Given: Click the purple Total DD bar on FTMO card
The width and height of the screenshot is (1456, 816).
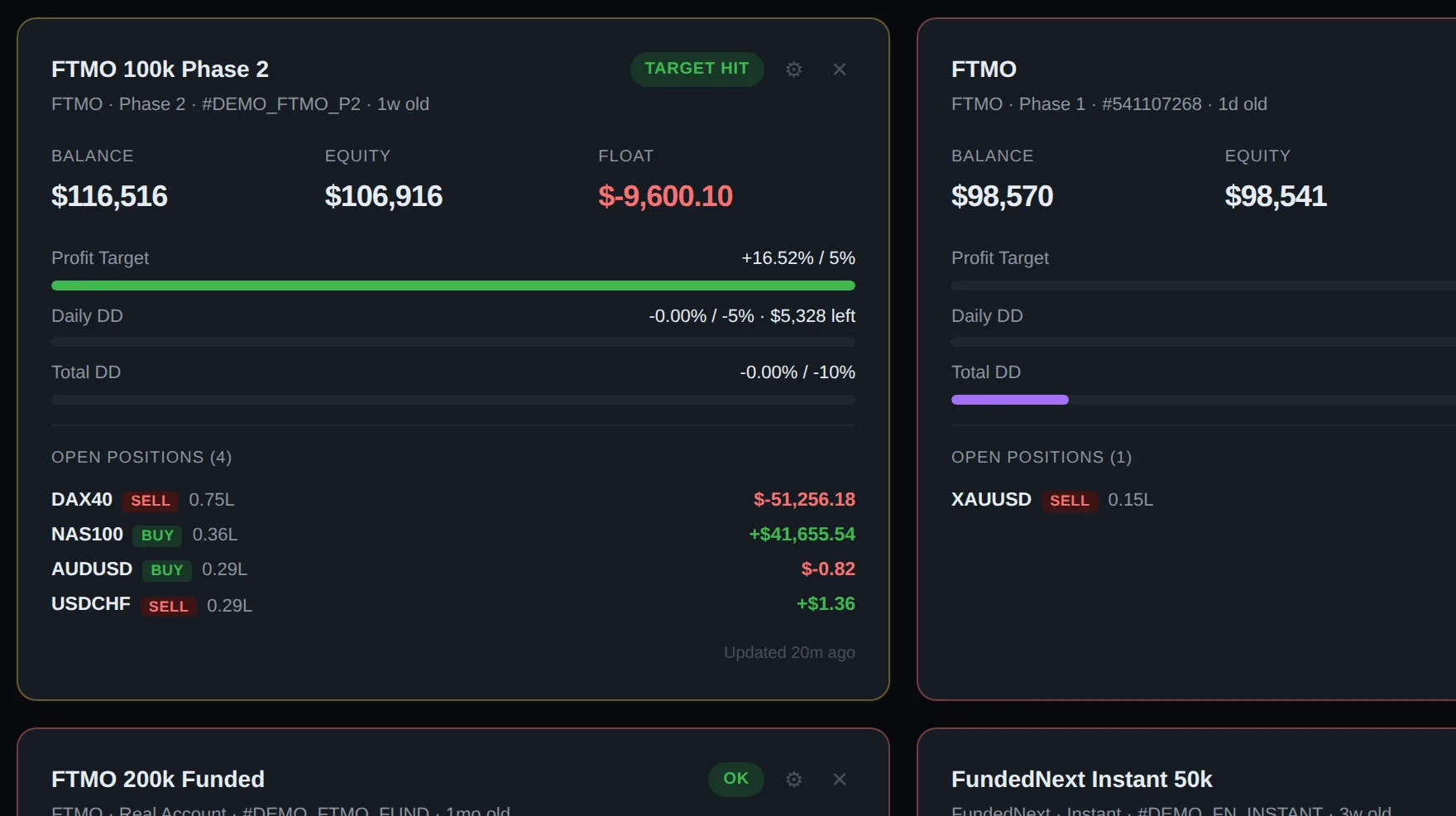Looking at the screenshot, I should pos(1009,400).
